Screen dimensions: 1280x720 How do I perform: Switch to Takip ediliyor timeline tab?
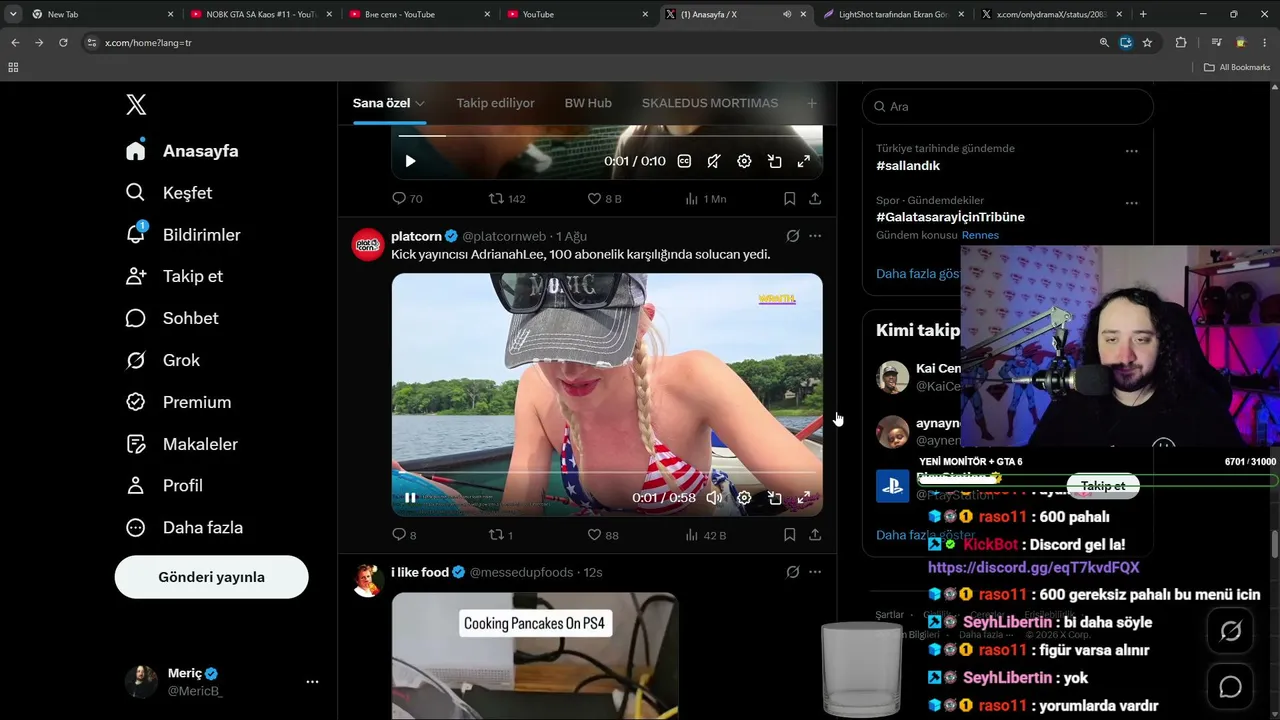point(495,103)
